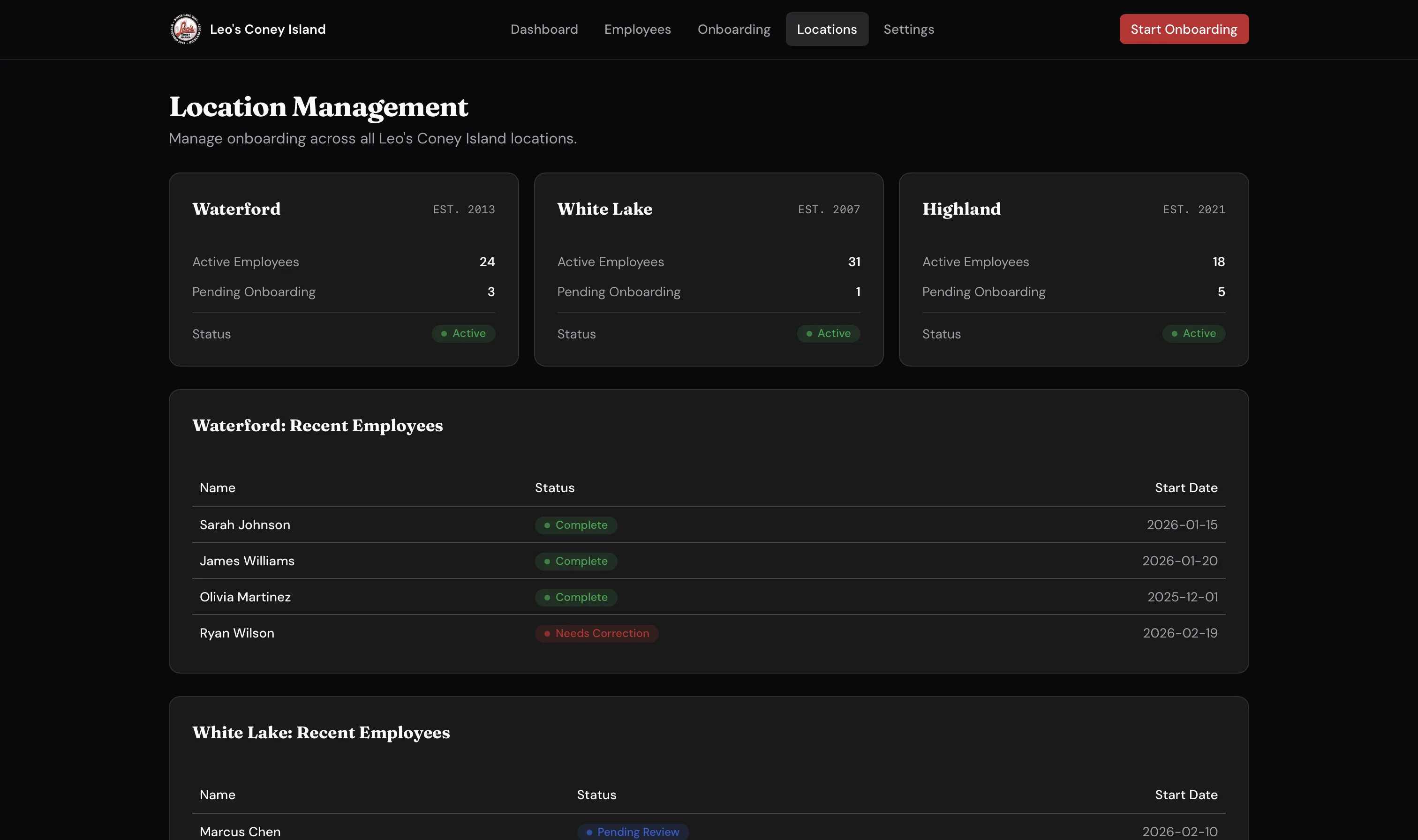The image size is (1418, 840).
Task: Click the red dot on Needs Correction badge
Action: pos(547,633)
